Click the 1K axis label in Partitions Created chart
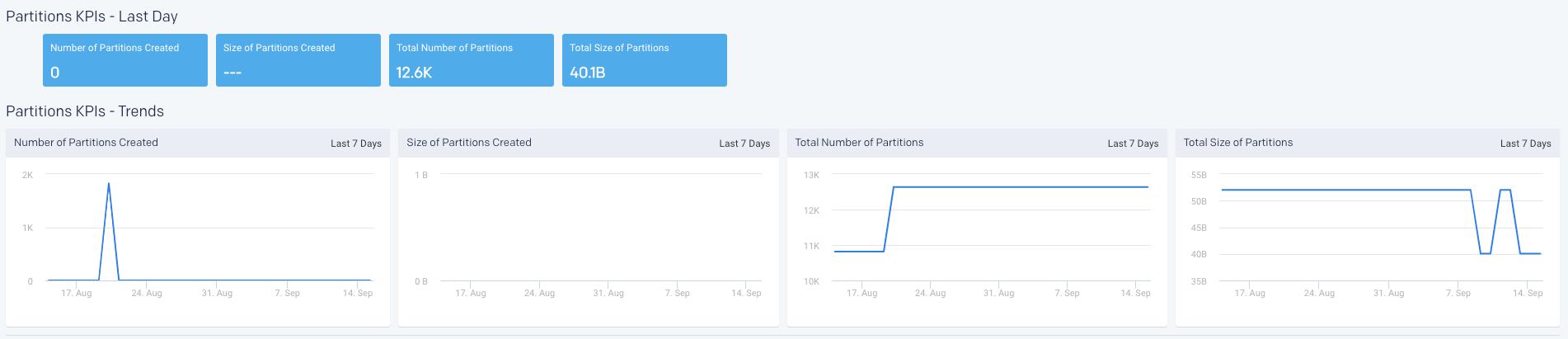This screenshot has width=1568, height=339. (28, 228)
